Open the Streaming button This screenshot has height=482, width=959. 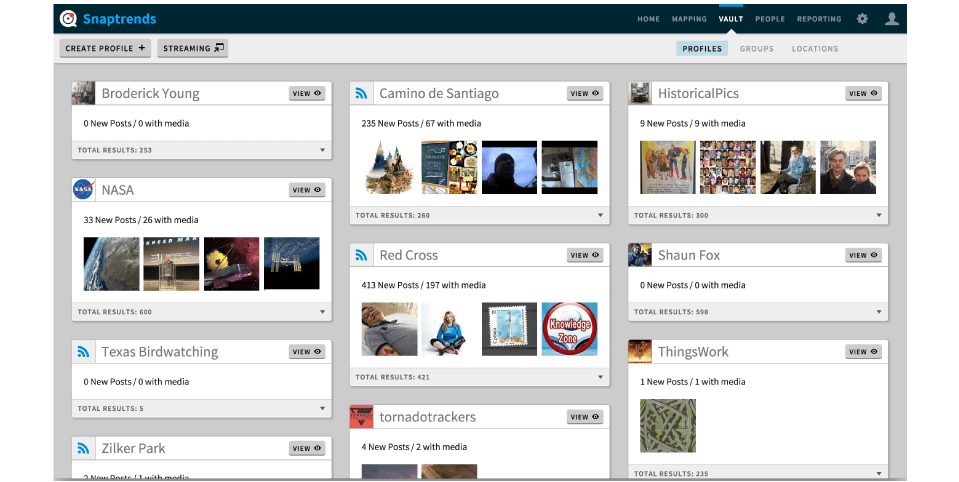193,48
